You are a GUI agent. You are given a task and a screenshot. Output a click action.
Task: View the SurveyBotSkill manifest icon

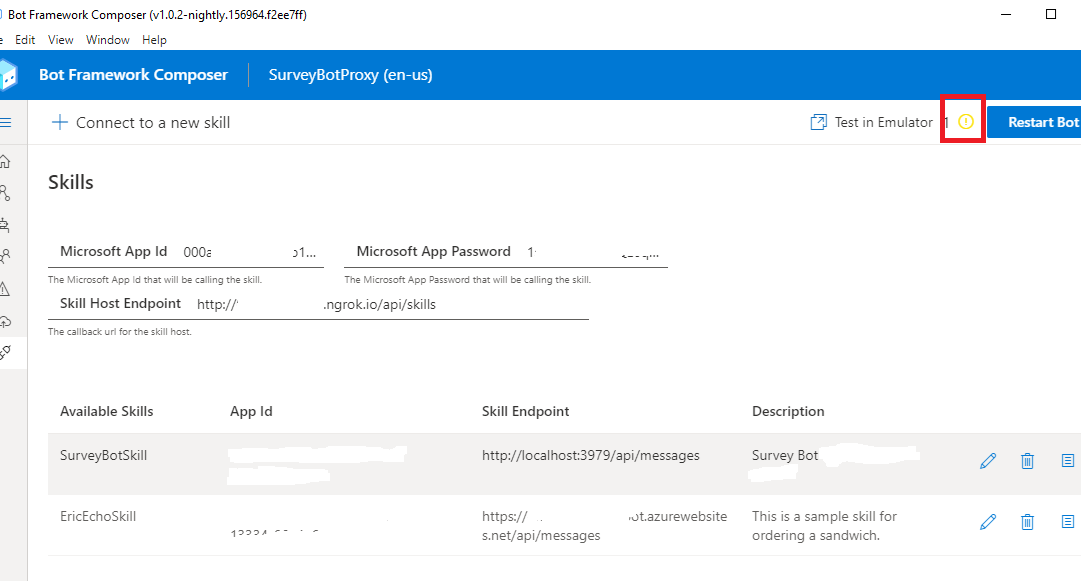pyautogui.click(x=1068, y=460)
